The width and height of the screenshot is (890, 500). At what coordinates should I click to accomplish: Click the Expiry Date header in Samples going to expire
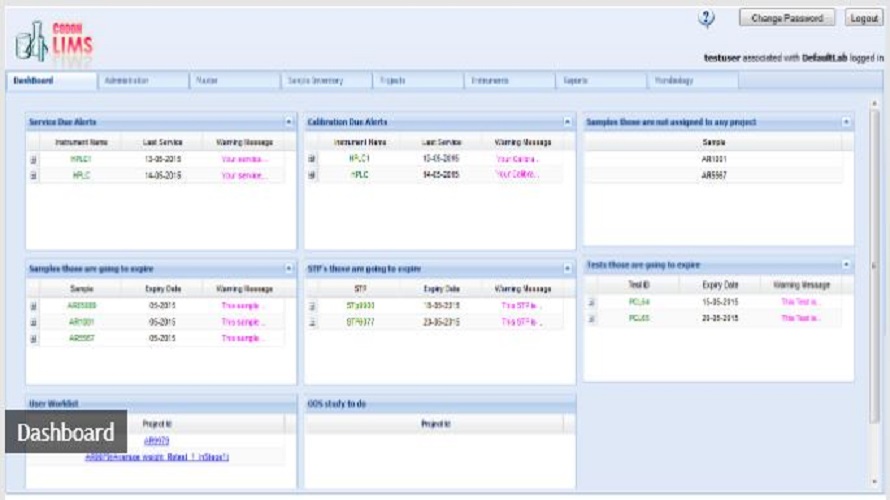tap(163, 289)
